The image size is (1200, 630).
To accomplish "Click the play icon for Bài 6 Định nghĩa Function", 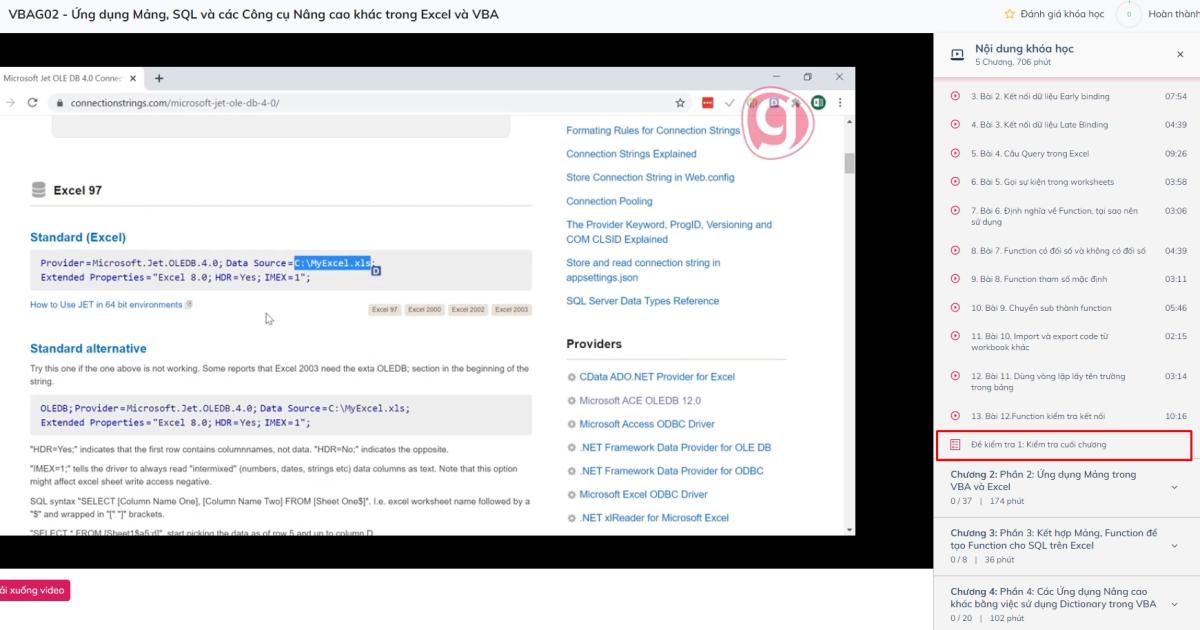I will click(x=955, y=211).
